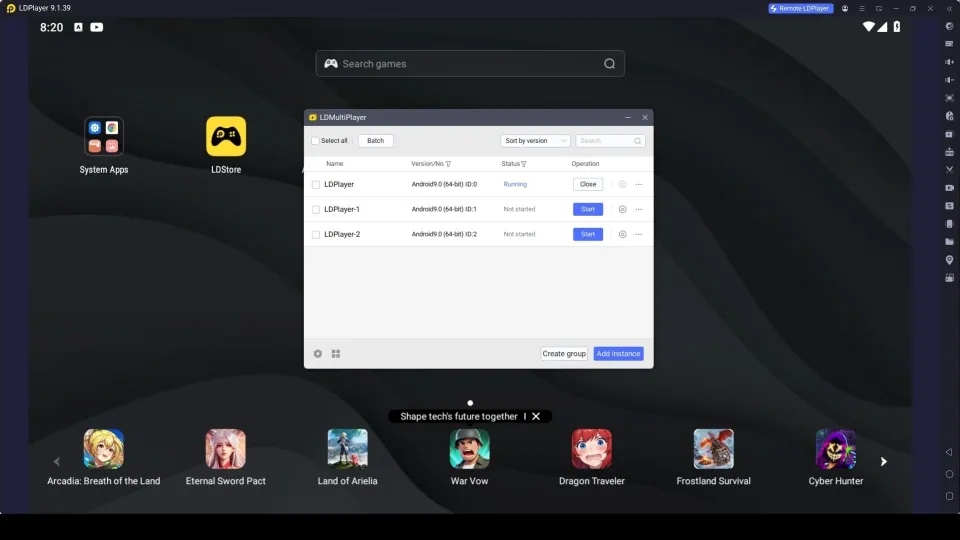Viewport: 960px width, 540px height.
Task: Launch Dragon Traveler game icon
Action: click(x=591, y=449)
